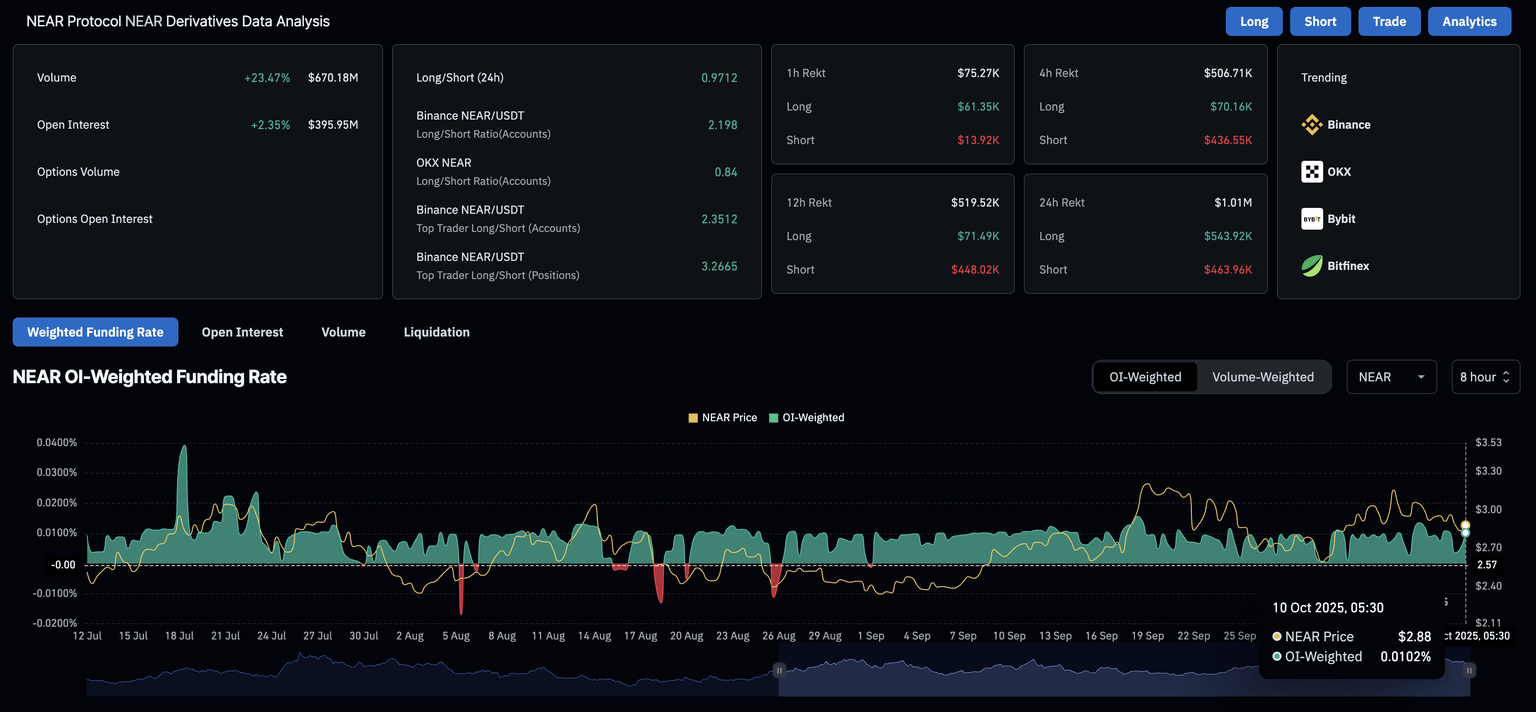The image size is (1536, 712).
Task: Switch to Volume-Weighted funding rate
Action: 1263,377
